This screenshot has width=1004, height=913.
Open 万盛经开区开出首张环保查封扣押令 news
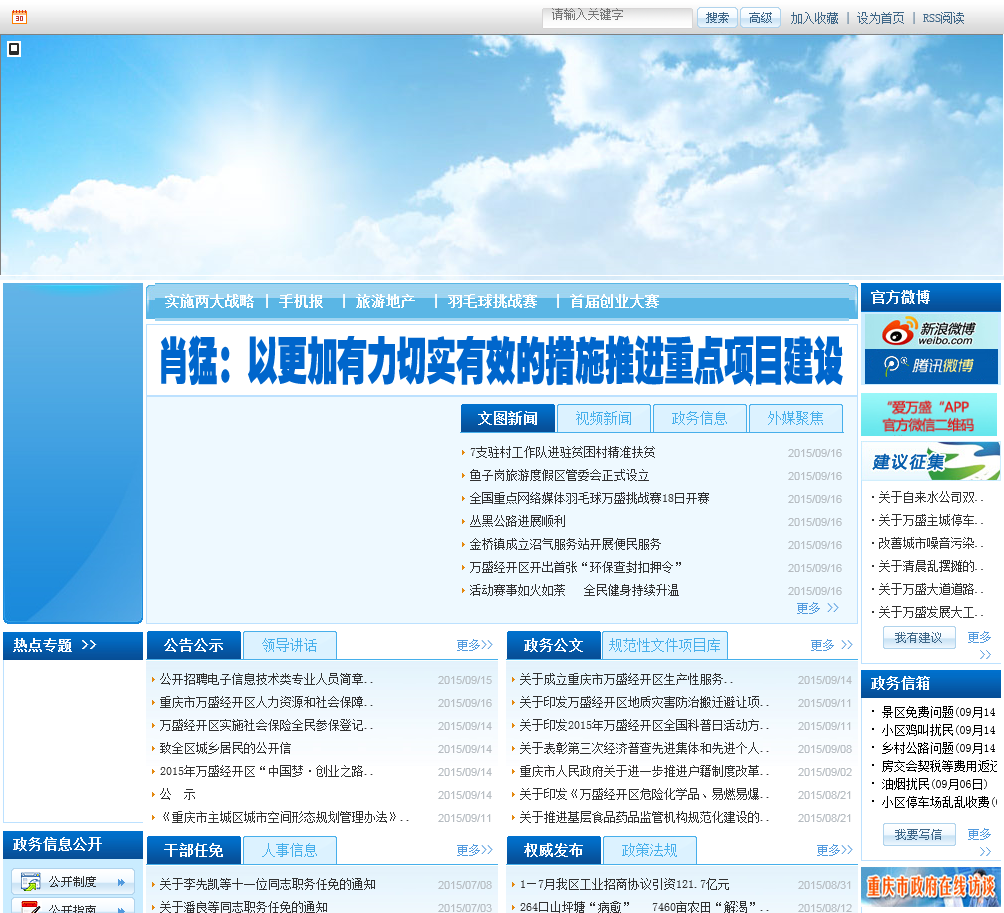coord(575,567)
